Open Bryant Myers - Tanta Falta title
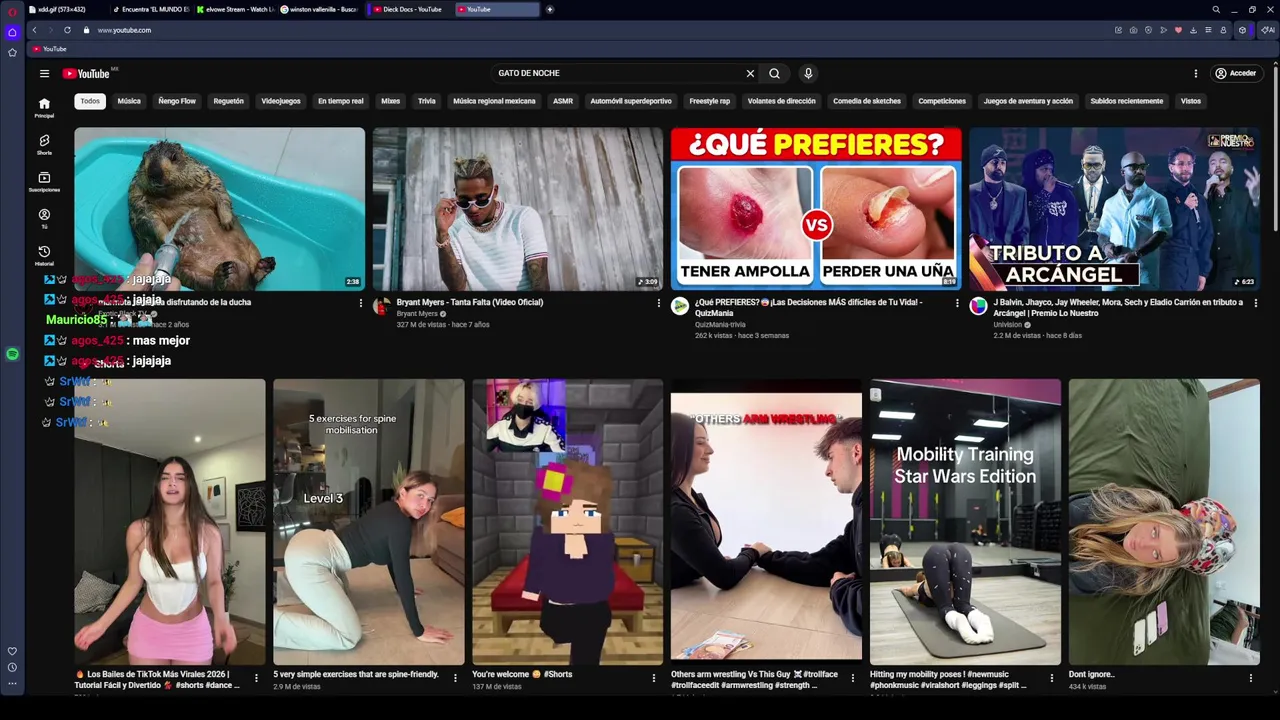 point(470,302)
